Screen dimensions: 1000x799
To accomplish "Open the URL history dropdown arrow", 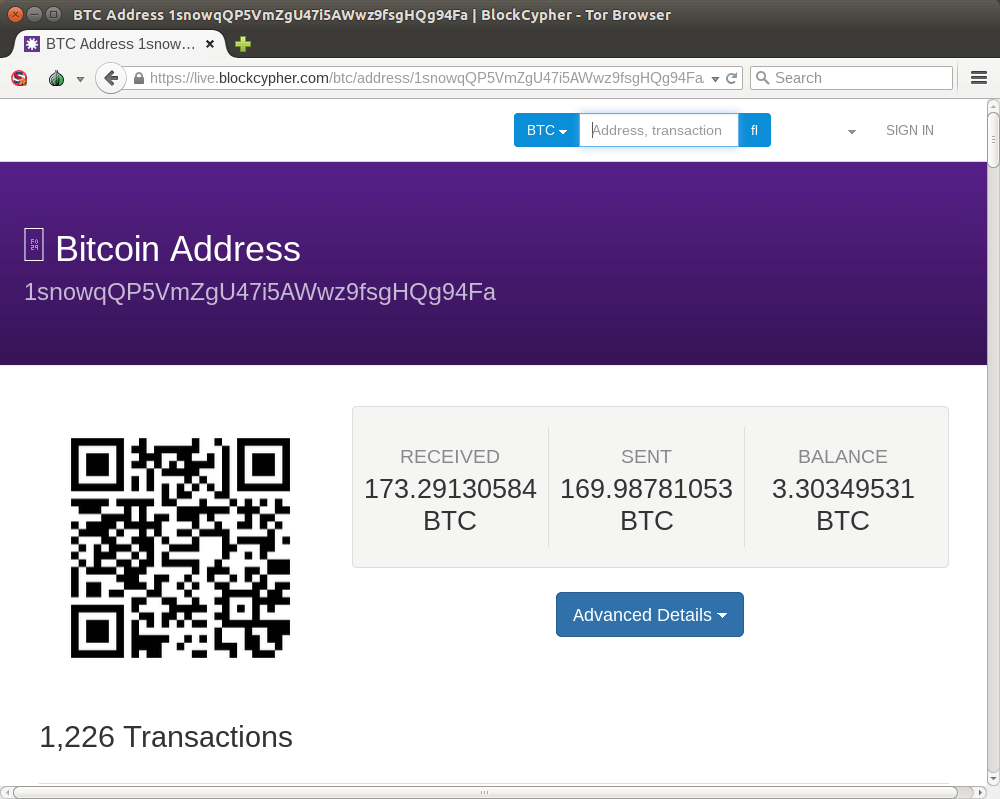I will click(715, 79).
